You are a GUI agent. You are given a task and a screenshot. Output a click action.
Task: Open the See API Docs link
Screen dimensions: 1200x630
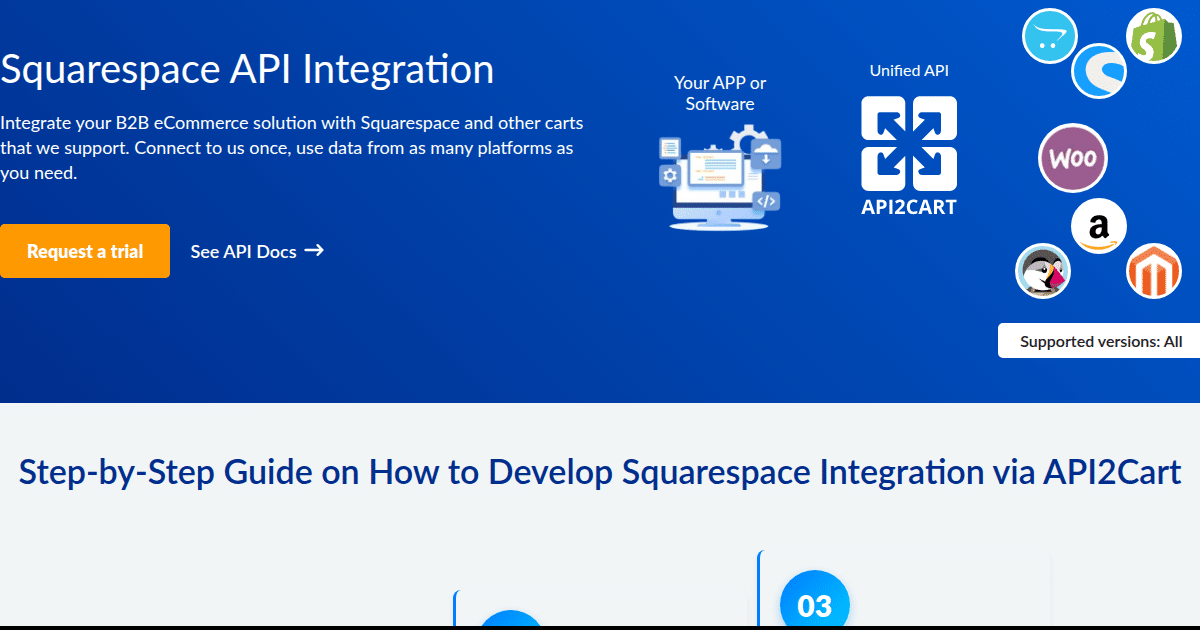257,251
